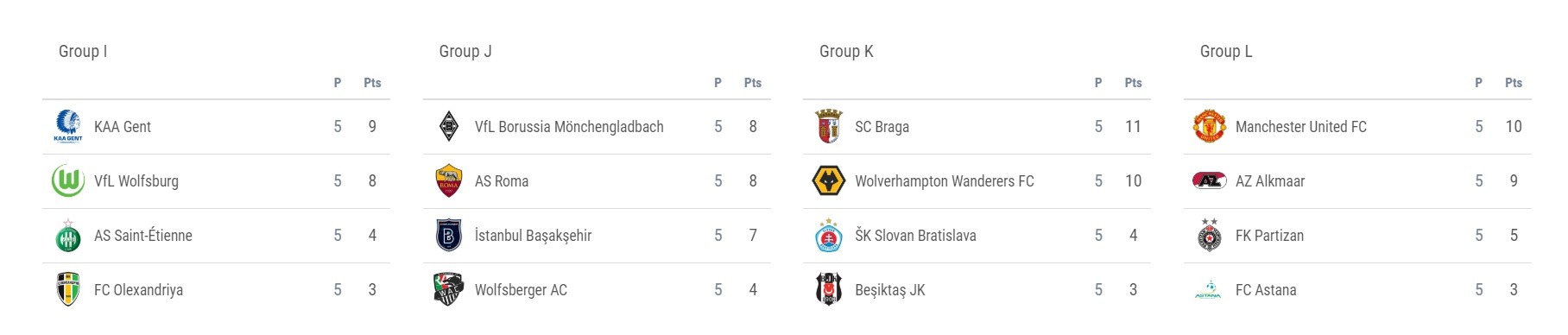Click the FC Astana logo
This screenshot has width=1568, height=335.
coord(1210,289)
